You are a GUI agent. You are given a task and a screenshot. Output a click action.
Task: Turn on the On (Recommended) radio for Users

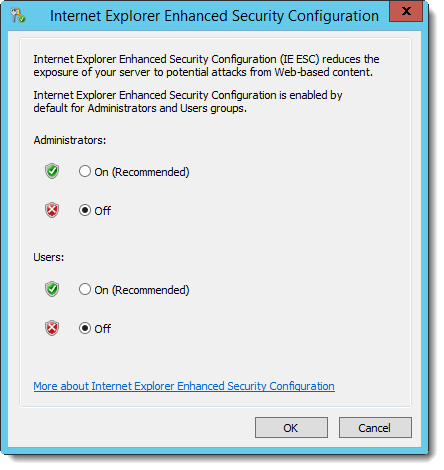[x=85, y=289]
